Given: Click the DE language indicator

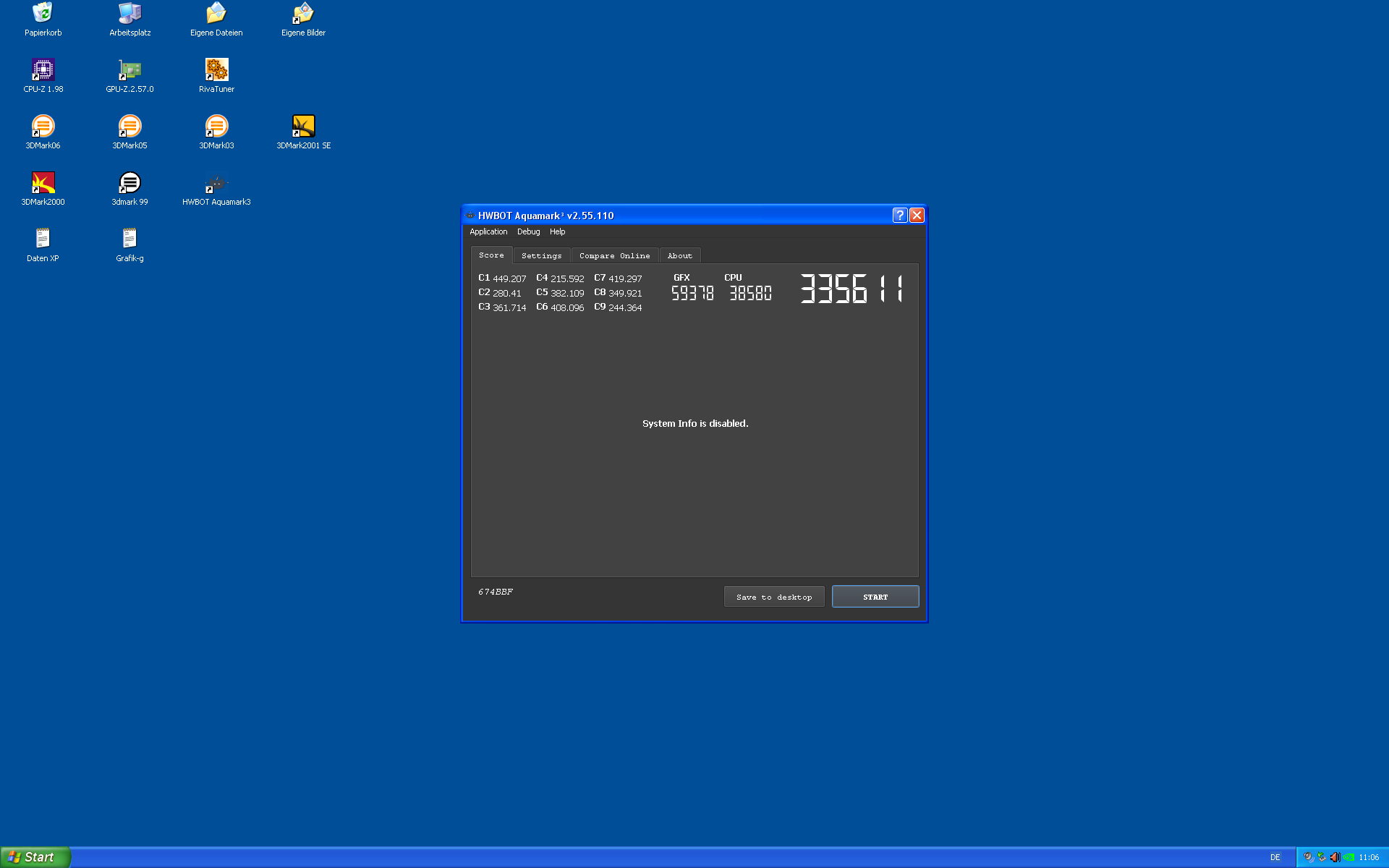Looking at the screenshot, I should (1275, 857).
